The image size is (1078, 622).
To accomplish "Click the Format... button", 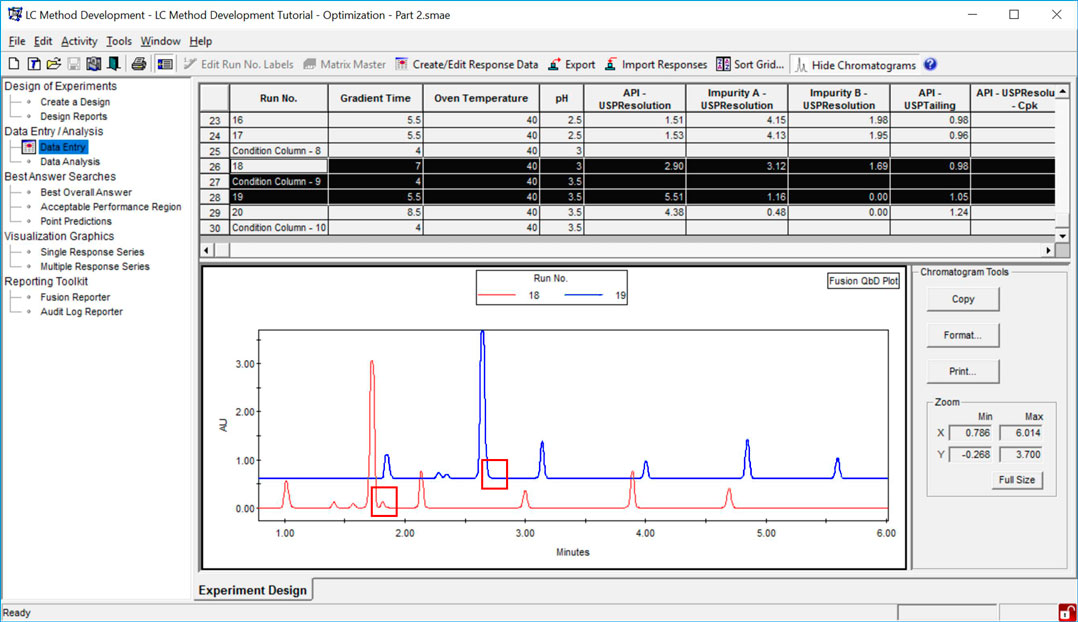I will [962, 335].
